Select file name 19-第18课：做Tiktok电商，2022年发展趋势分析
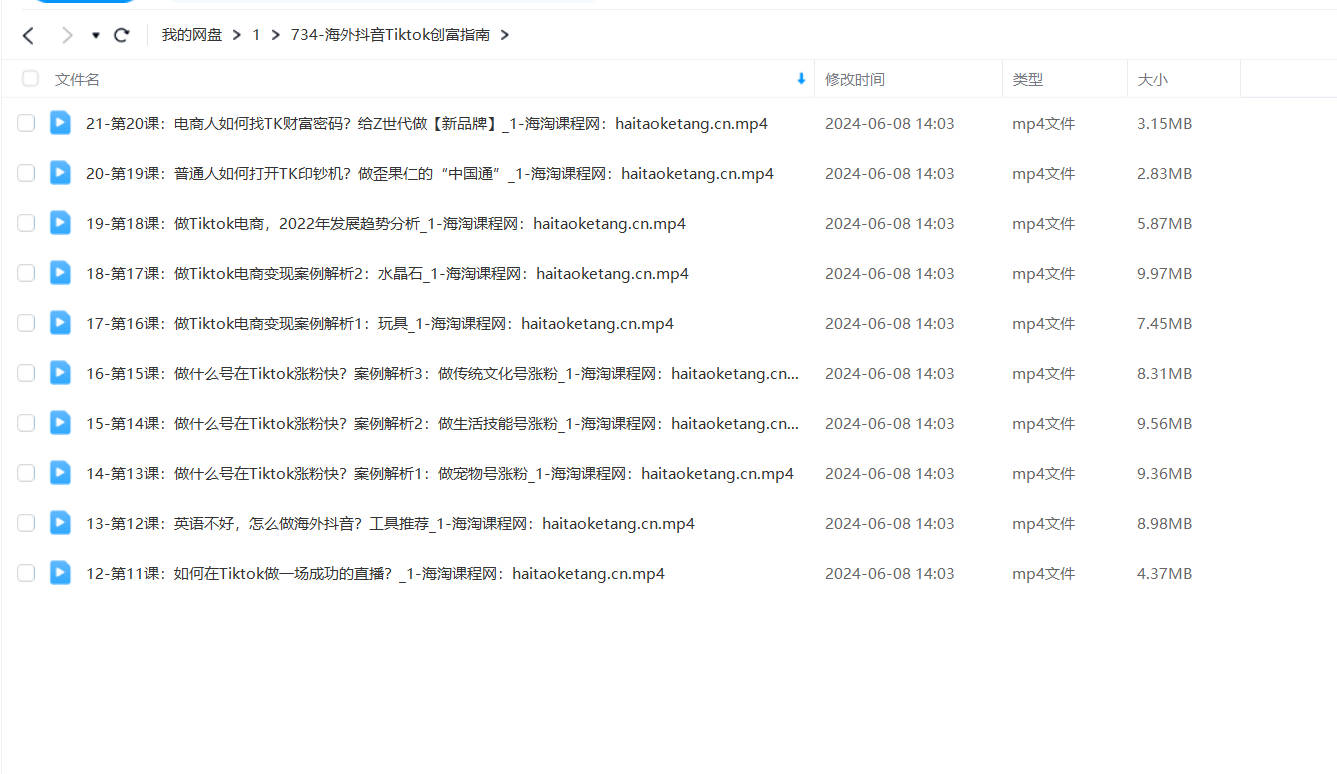 [x=386, y=224]
